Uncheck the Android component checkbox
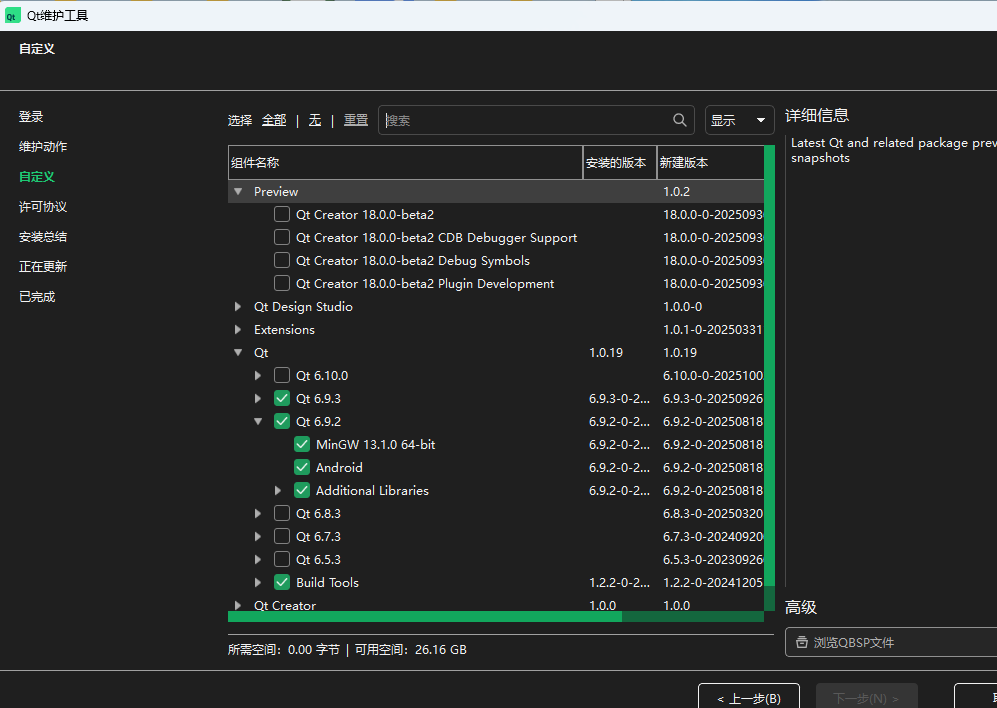The image size is (997, 708). pyautogui.click(x=302, y=467)
